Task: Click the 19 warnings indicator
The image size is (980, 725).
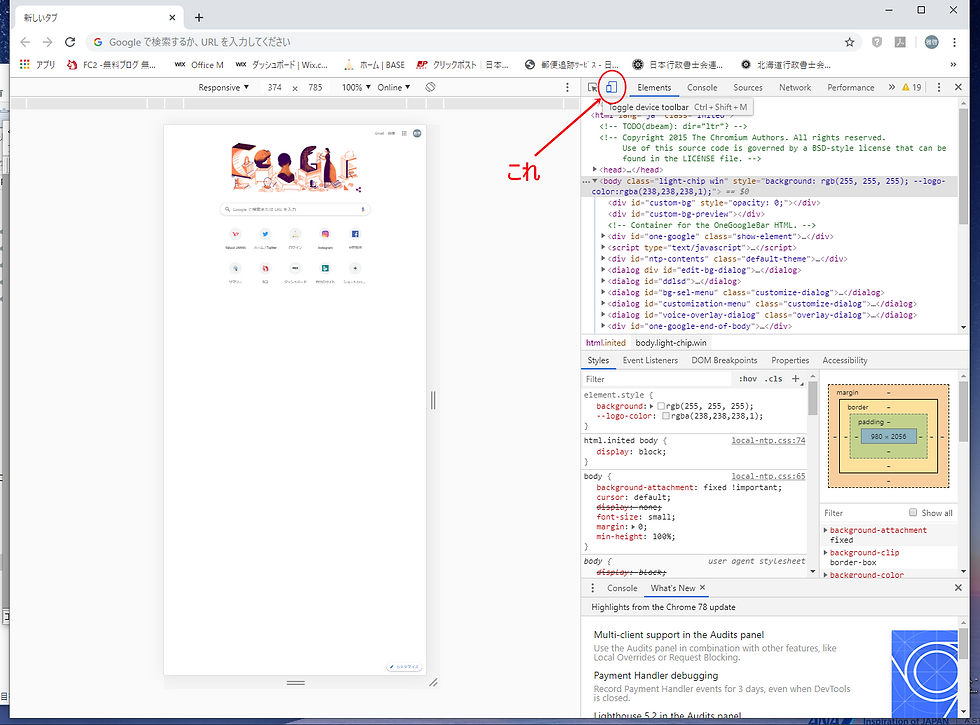Action: click(912, 88)
